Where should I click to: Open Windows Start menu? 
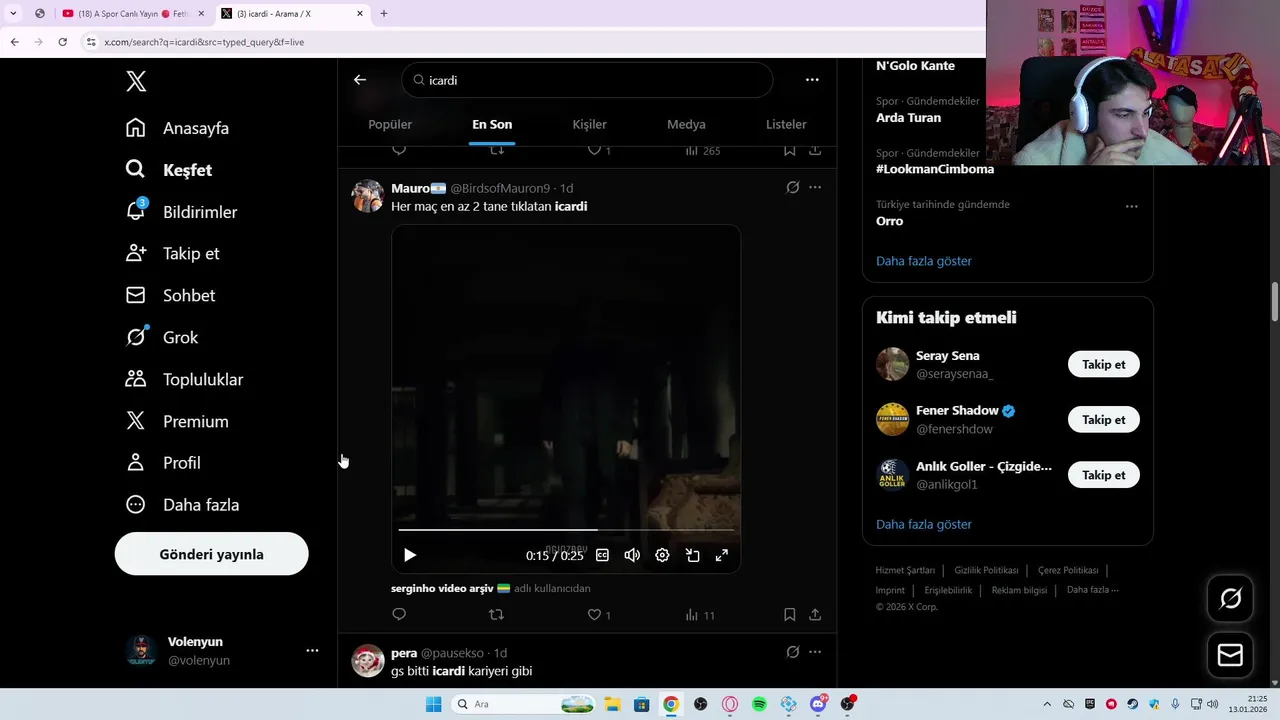tap(433, 704)
